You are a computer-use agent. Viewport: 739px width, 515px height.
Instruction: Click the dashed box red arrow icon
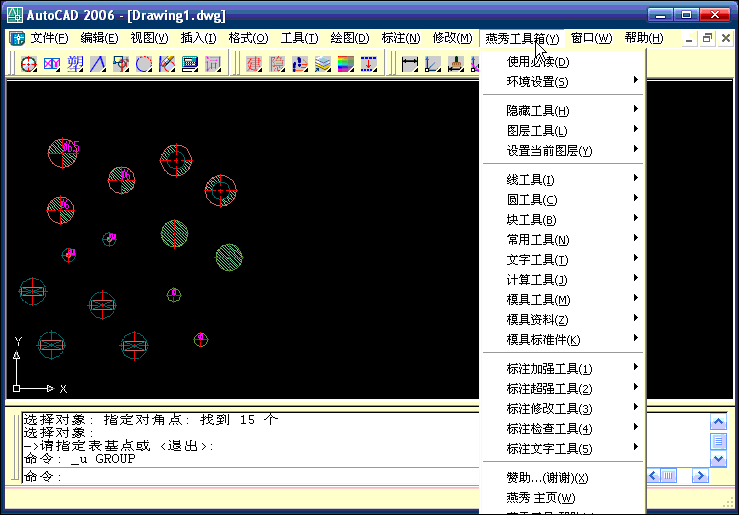(x=369, y=64)
